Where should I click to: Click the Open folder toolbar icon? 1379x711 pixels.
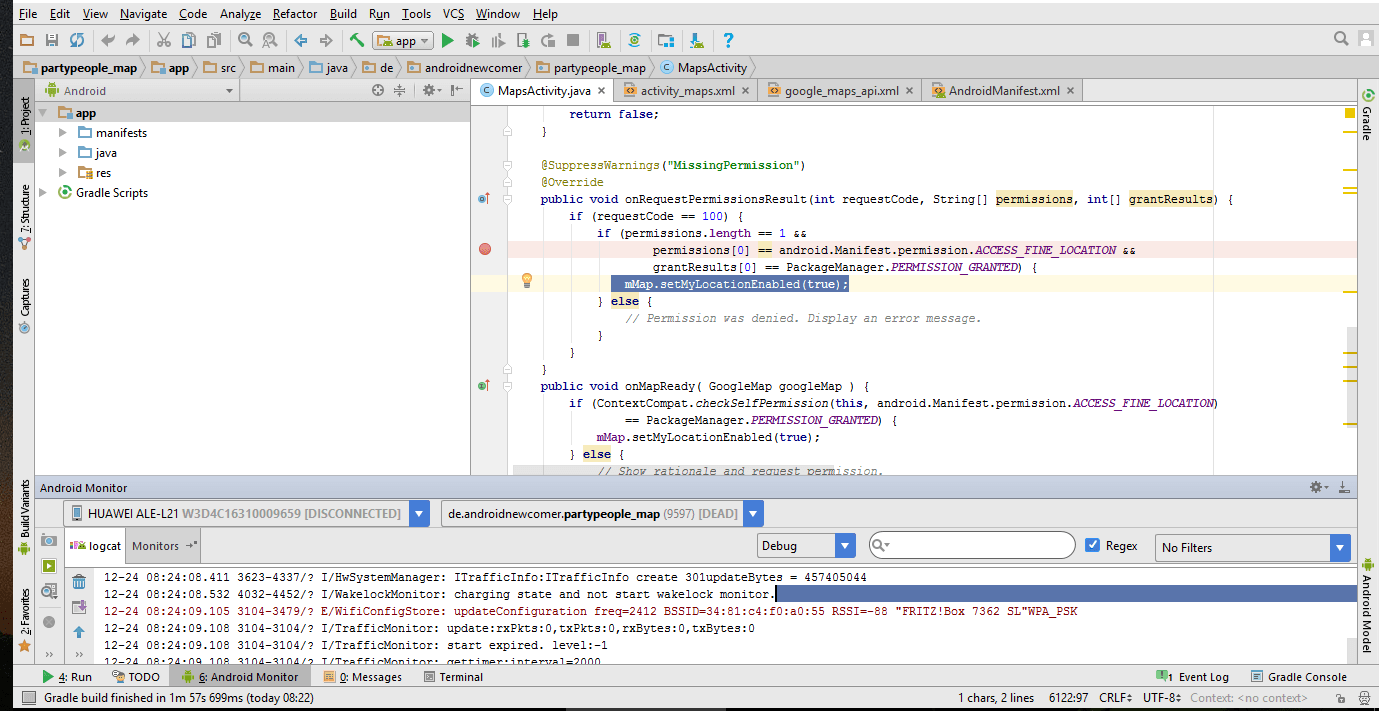[27, 41]
